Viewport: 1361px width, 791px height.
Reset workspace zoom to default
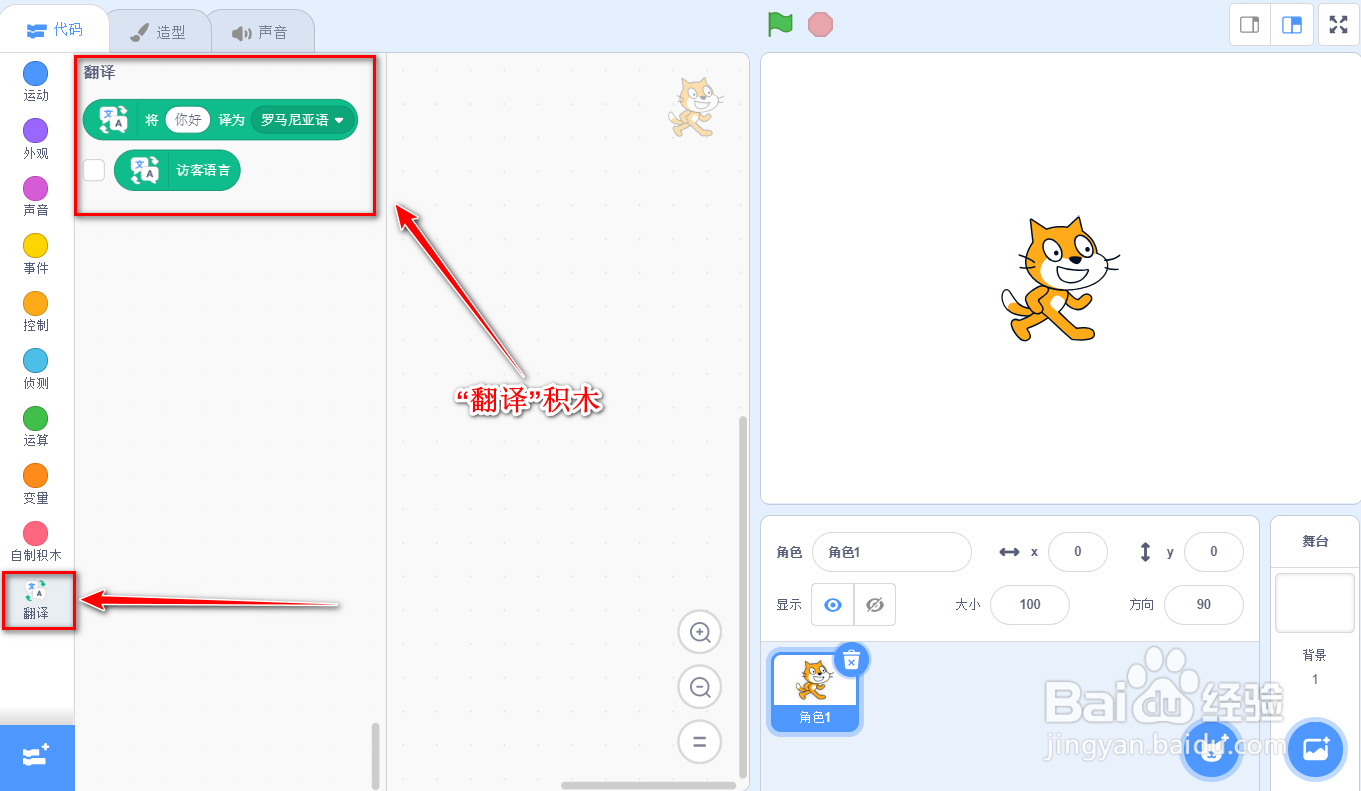pyautogui.click(x=700, y=742)
